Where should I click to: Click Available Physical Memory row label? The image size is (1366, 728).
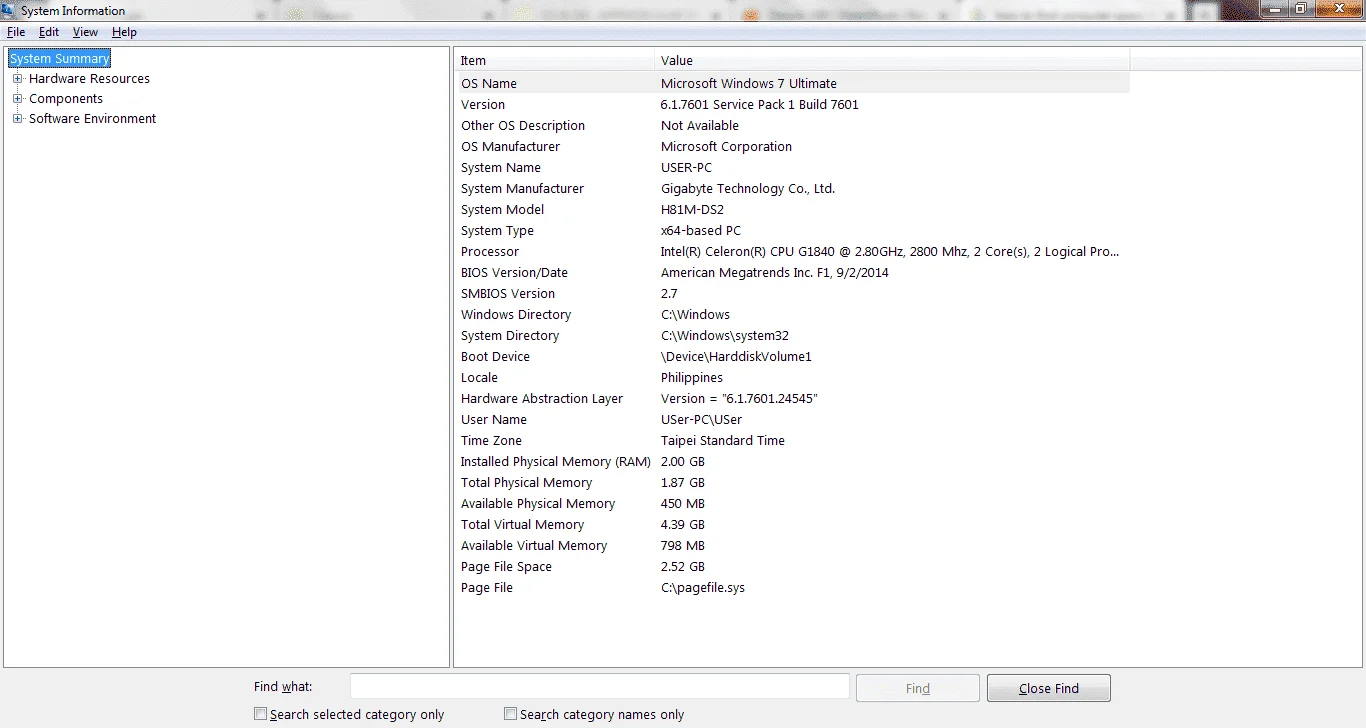coord(538,504)
